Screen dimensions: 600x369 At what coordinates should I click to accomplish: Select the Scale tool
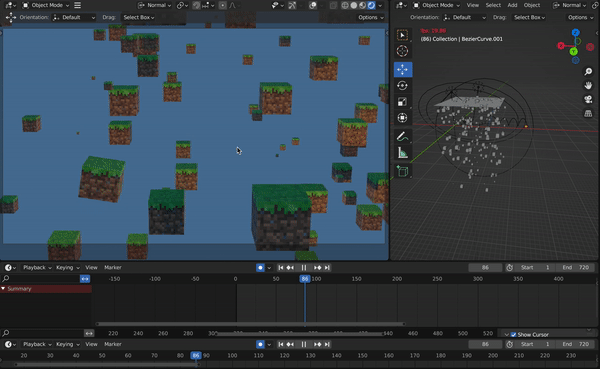[x=402, y=101]
